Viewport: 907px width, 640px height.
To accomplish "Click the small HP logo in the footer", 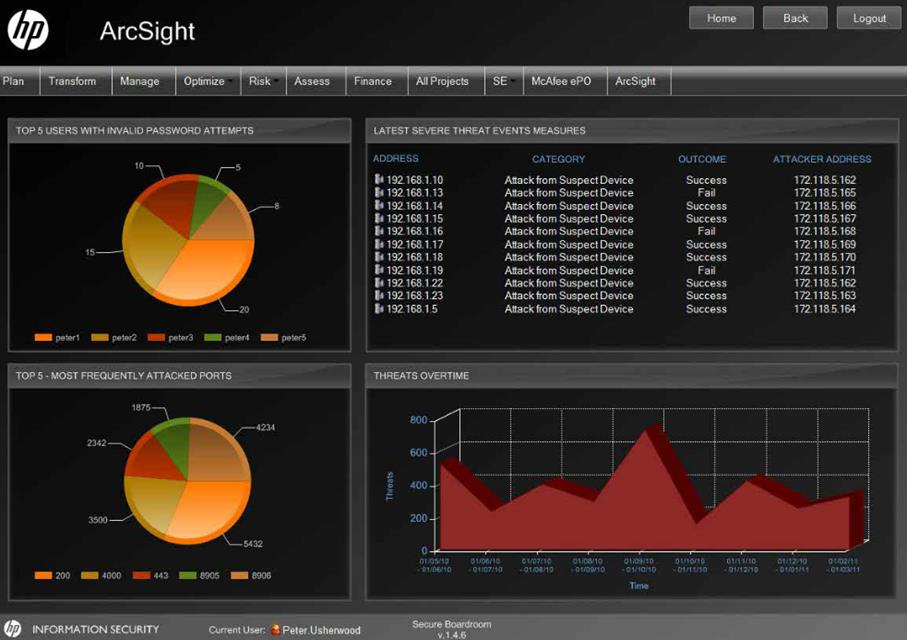I will pyautogui.click(x=13, y=628).
